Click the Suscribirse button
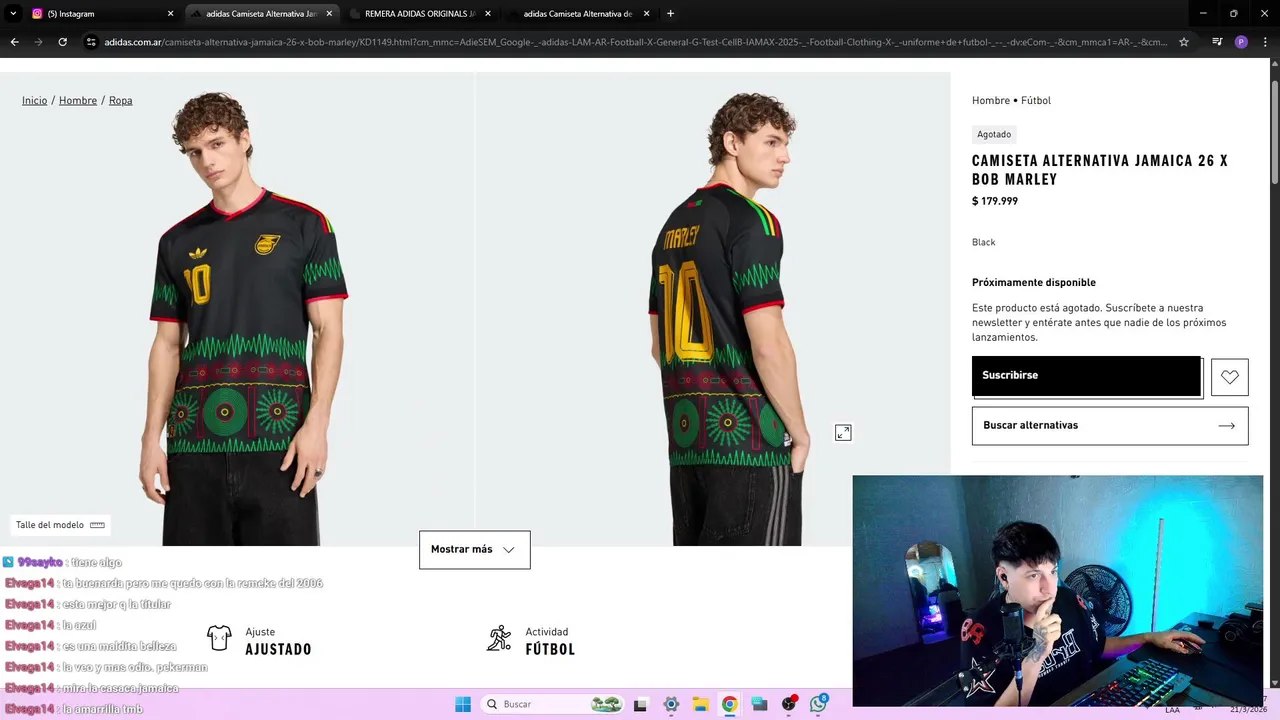 1086,376
